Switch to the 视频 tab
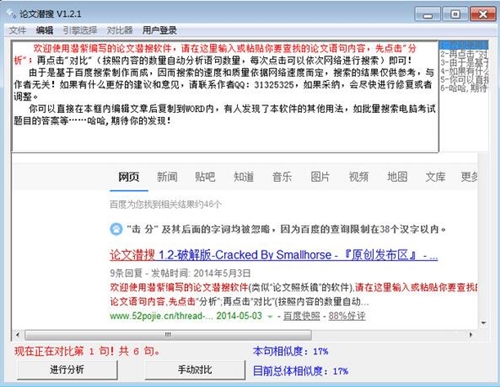Screen dimensions: 500x387 point(359,177)
